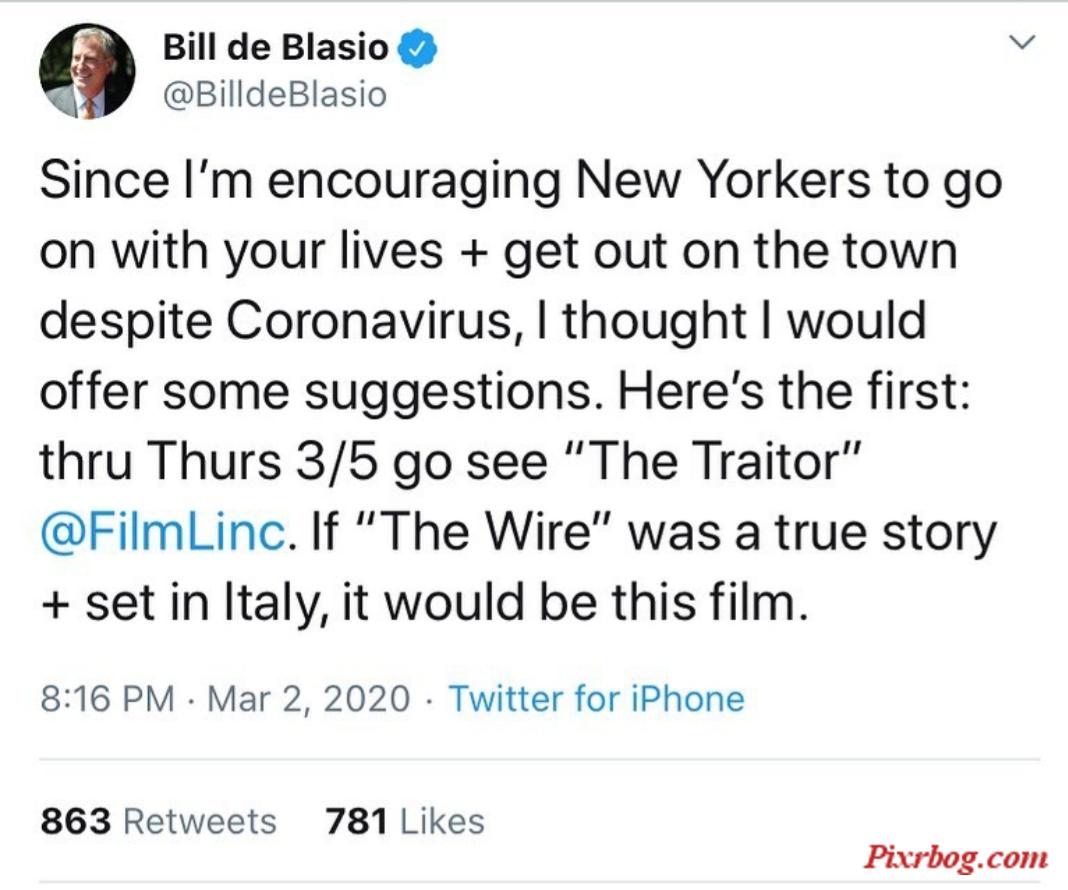Click the Mar 2, 2020 date
The image size is (1068, 890).
309,699
